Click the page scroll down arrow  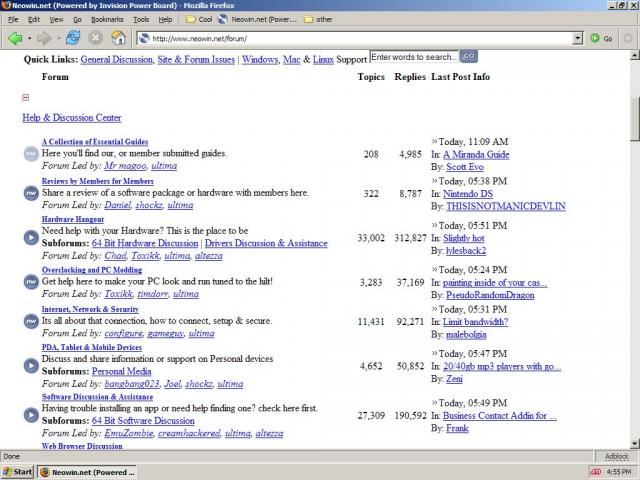point(635,444)
